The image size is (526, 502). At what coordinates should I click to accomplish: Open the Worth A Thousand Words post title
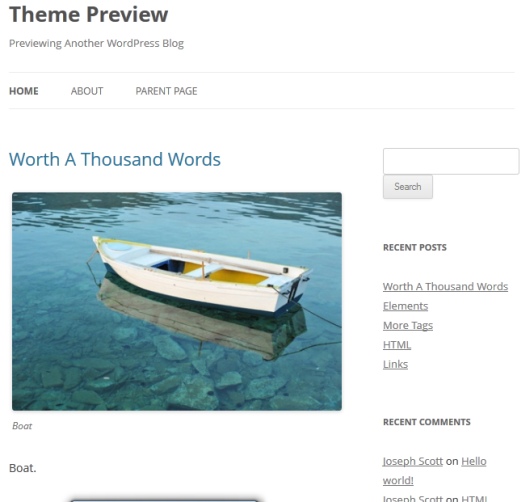[115, 159]
